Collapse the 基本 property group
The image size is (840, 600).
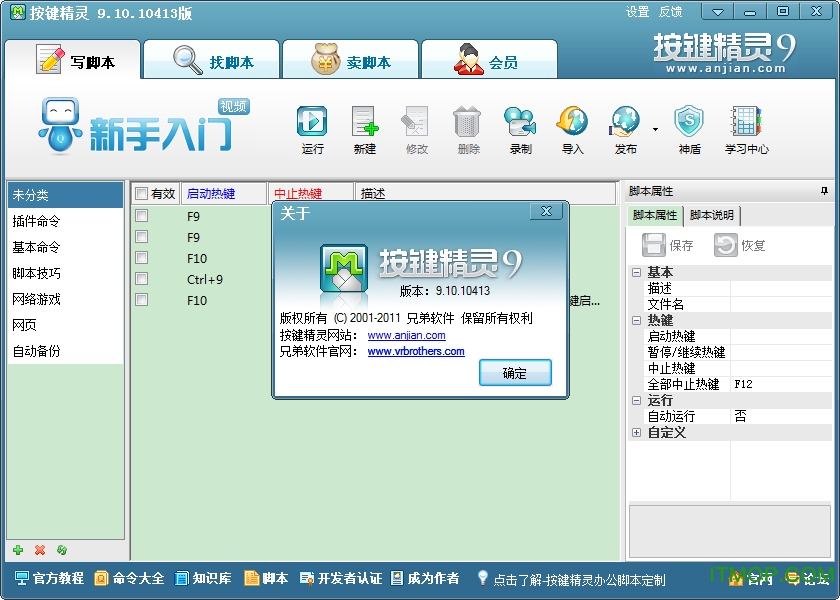point(636,272)
